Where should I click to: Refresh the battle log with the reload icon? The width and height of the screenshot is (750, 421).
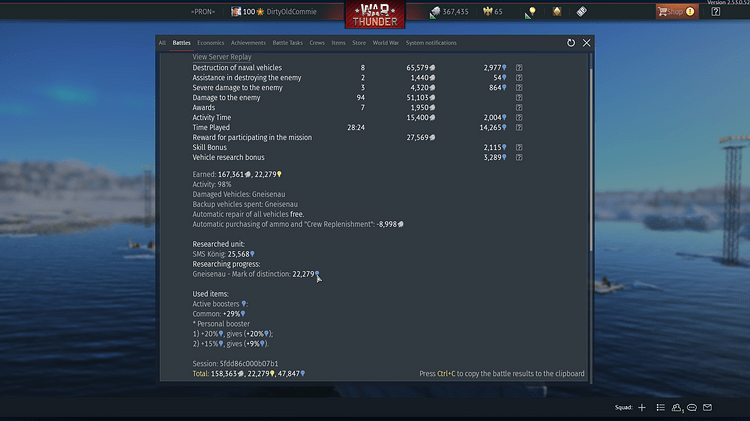click(x=571, y=43)
